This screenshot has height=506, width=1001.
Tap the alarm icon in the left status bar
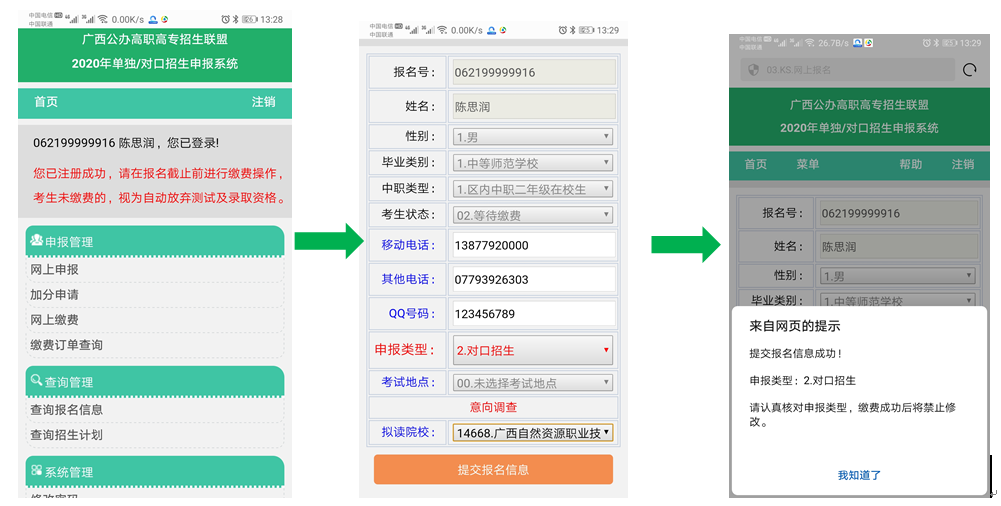pyautogui.click(x=225, y=20)
